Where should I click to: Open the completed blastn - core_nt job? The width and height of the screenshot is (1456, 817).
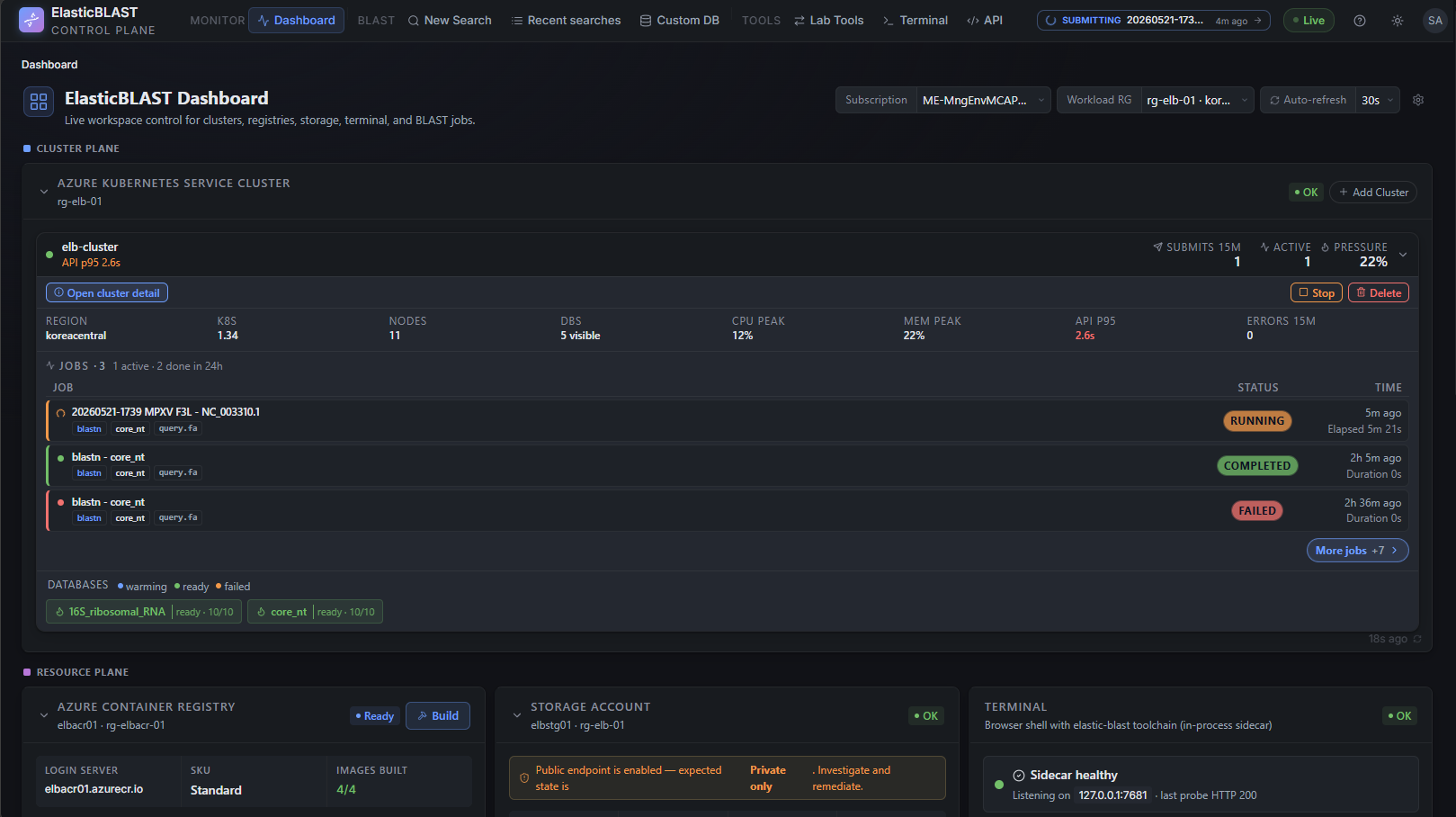pyautogui.click(x=728, y=465)
